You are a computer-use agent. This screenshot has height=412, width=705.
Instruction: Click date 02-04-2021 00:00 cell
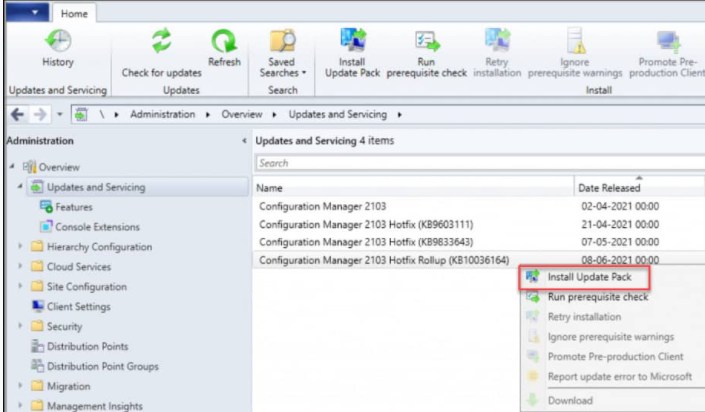620,206
